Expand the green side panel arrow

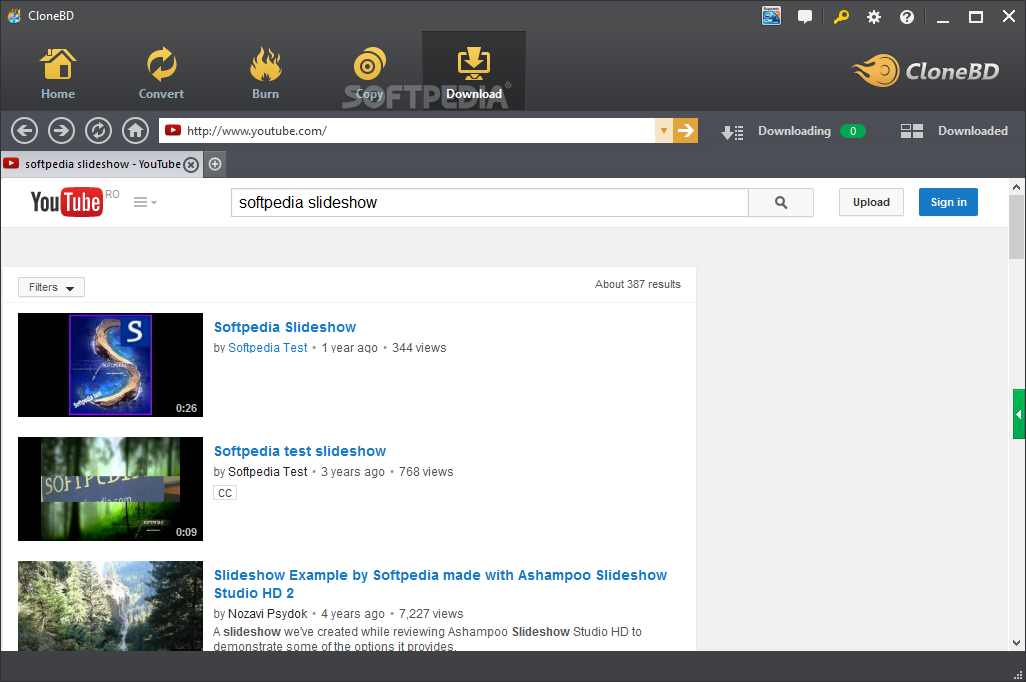click(1019, 414)
